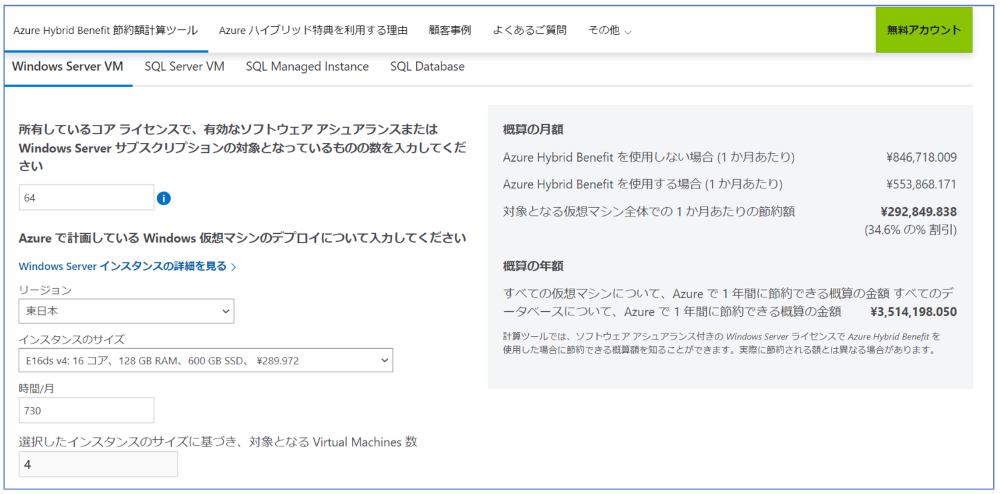Click the インスタンスのサイズ label
This screenshot has width=1000, height=494.
tap(71, 338)
